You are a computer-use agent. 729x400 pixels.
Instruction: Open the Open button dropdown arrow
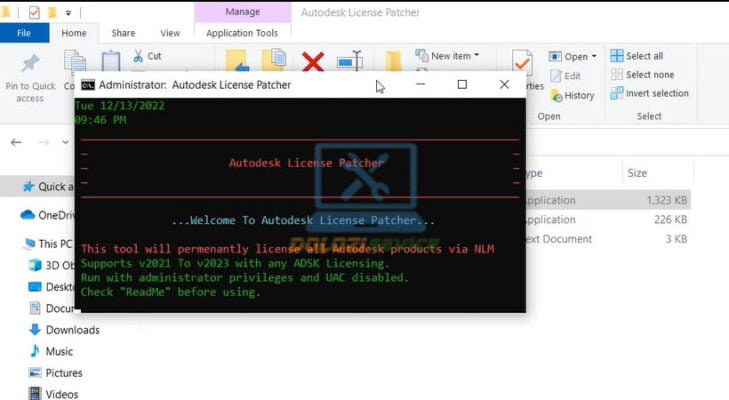click(594, 57)
